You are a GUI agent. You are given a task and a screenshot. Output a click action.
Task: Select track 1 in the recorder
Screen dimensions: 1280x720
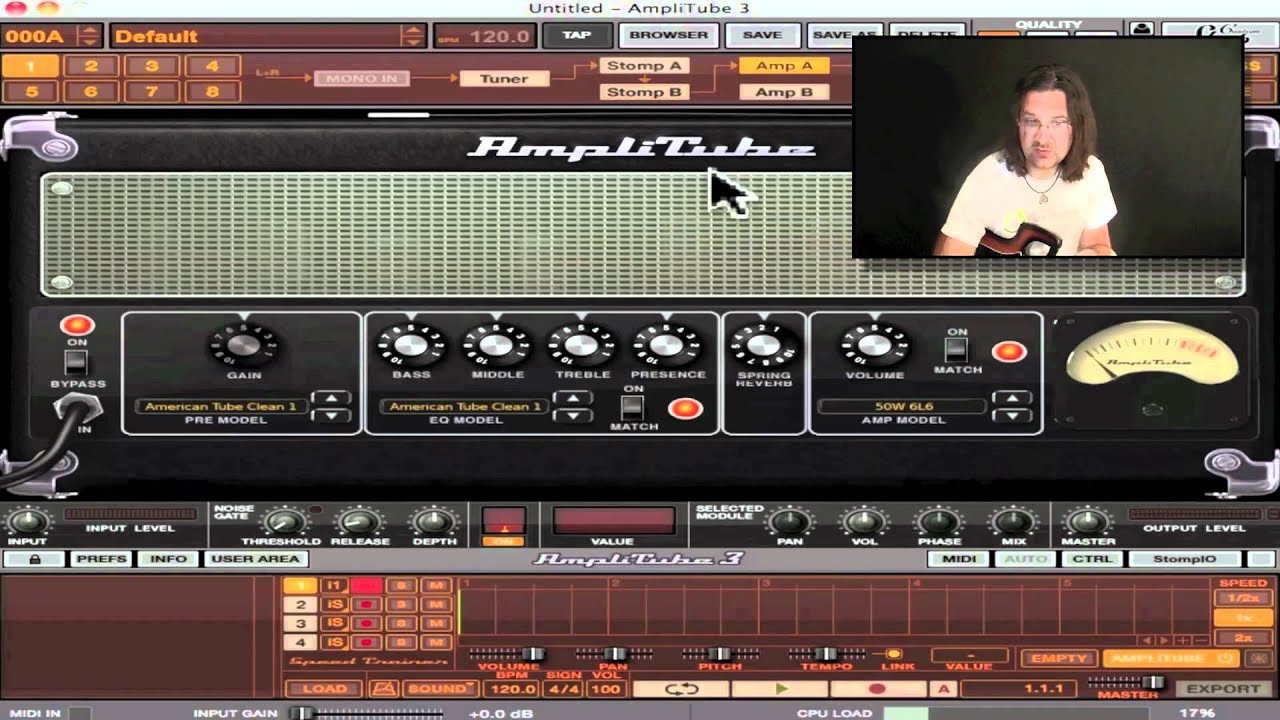tap(300, 586)
